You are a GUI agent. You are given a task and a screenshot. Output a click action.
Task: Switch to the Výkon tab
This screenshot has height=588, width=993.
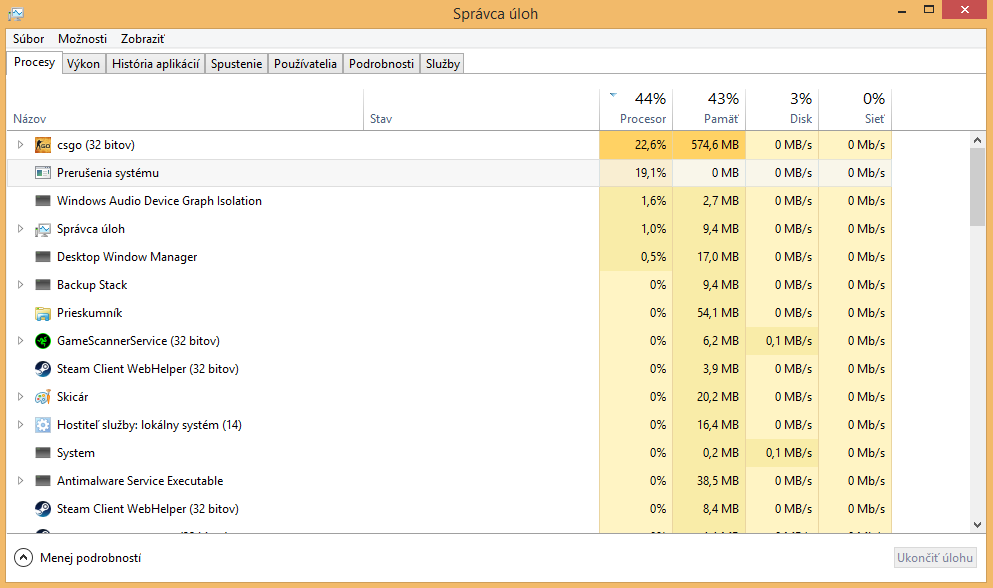tap(83, 64)
